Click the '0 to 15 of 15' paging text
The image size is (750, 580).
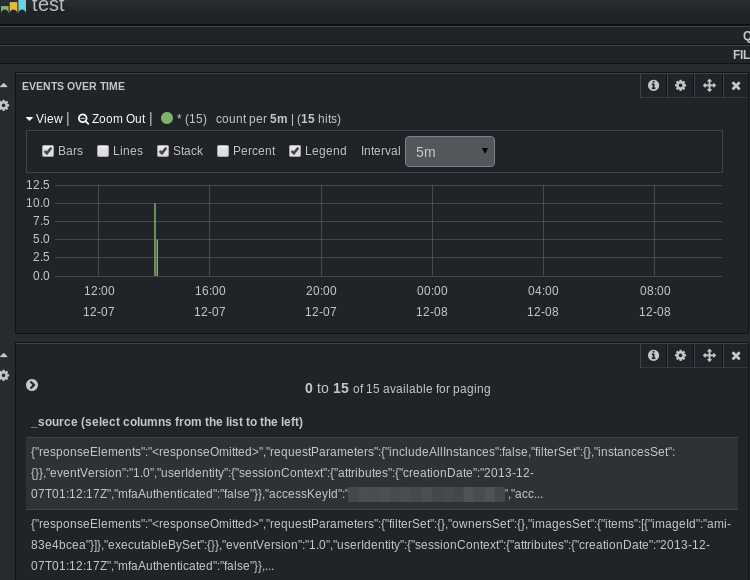click(x=397, y=388)
